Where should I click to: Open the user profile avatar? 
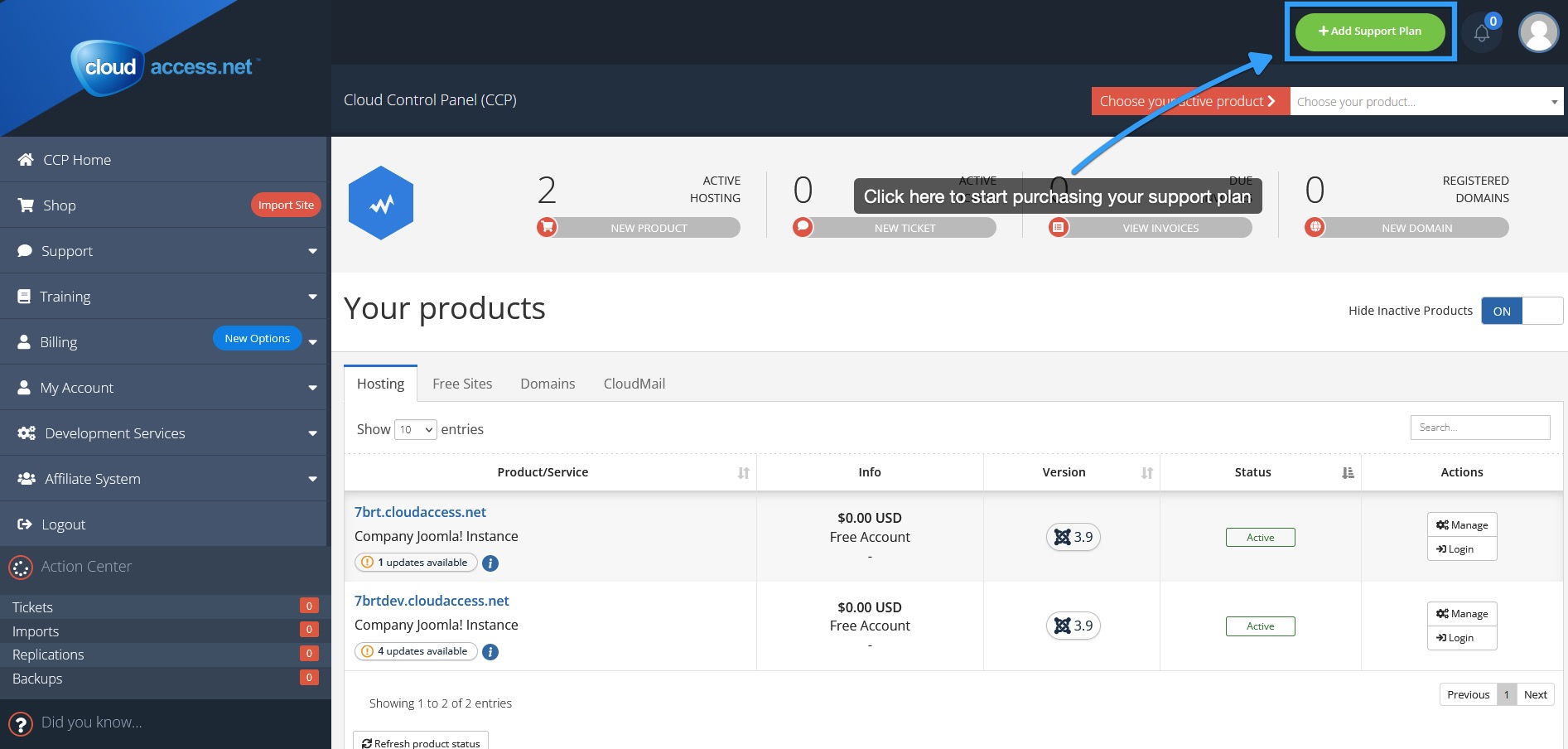(1539, 32)
